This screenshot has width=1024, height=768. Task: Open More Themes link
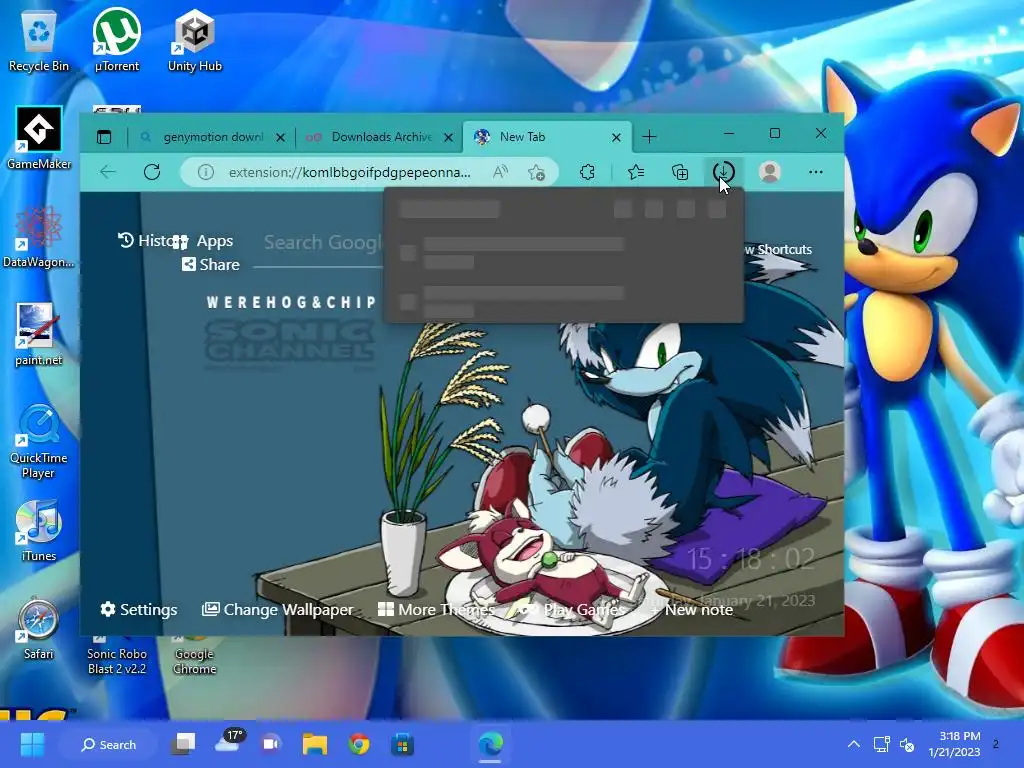436,609
